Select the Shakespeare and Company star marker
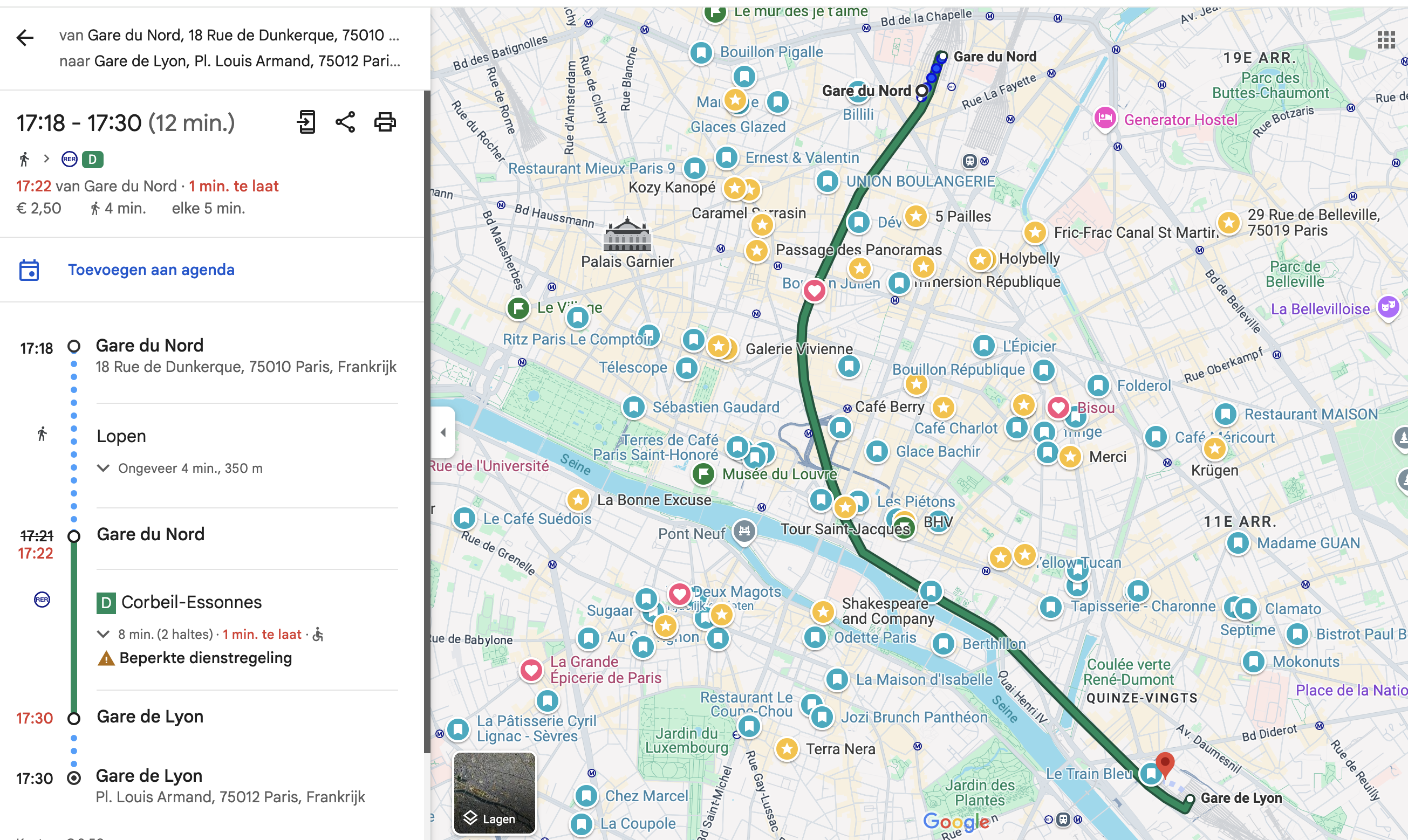 click(823, 611)
